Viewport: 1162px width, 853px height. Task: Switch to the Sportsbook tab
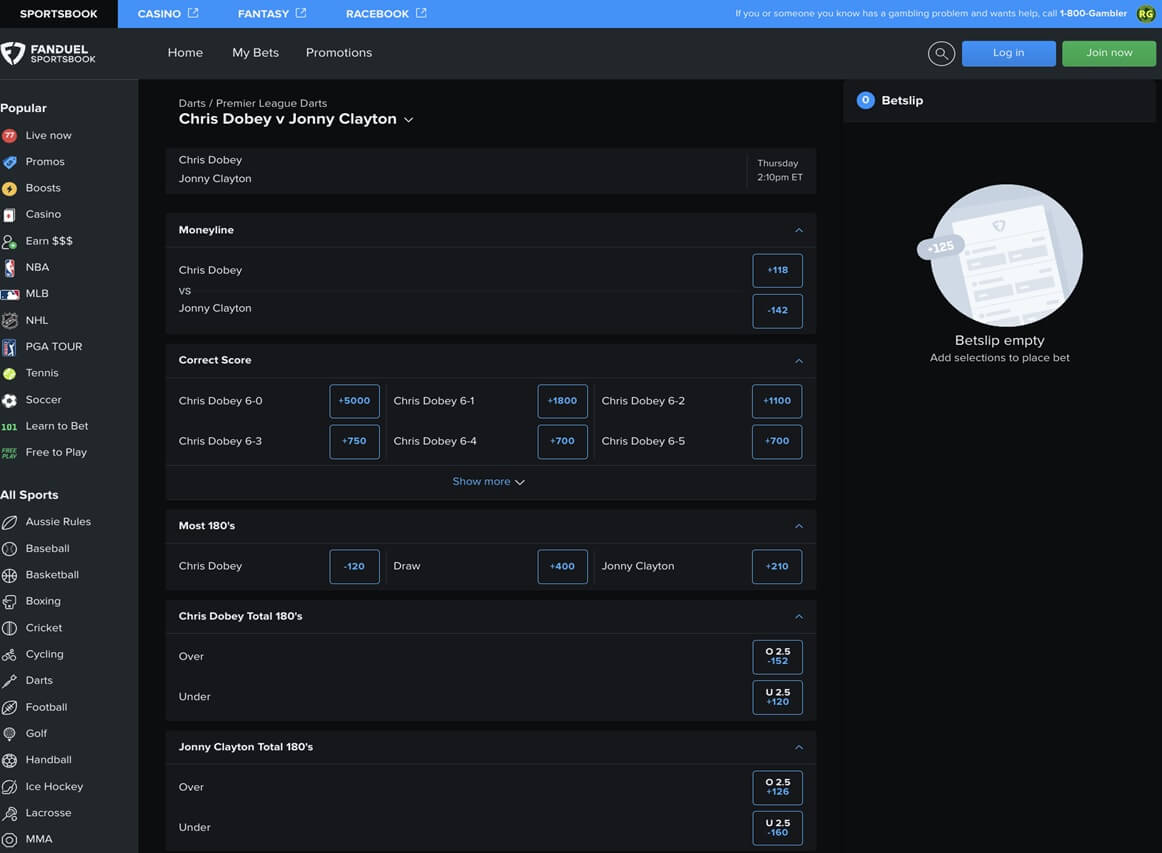tap(59, 13)
